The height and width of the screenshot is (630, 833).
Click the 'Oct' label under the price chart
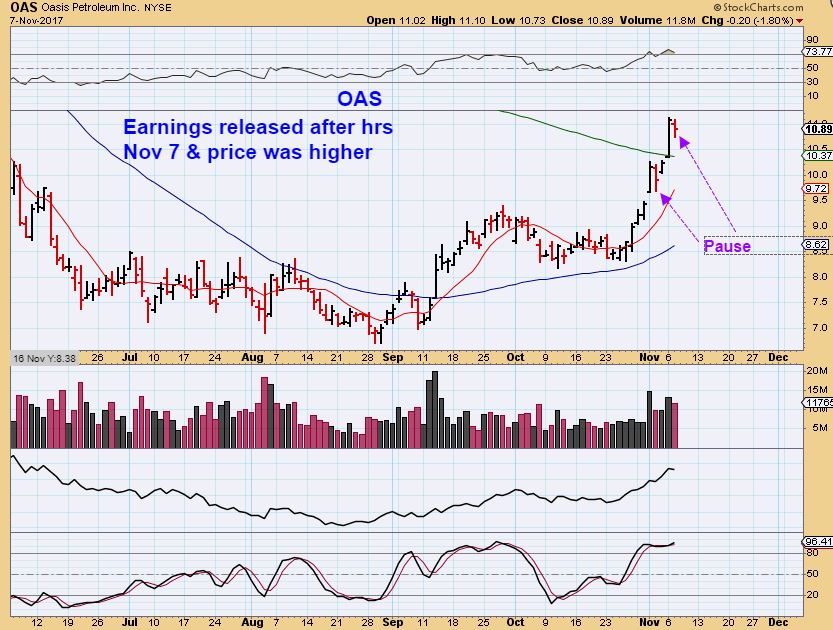coord(515,357)
